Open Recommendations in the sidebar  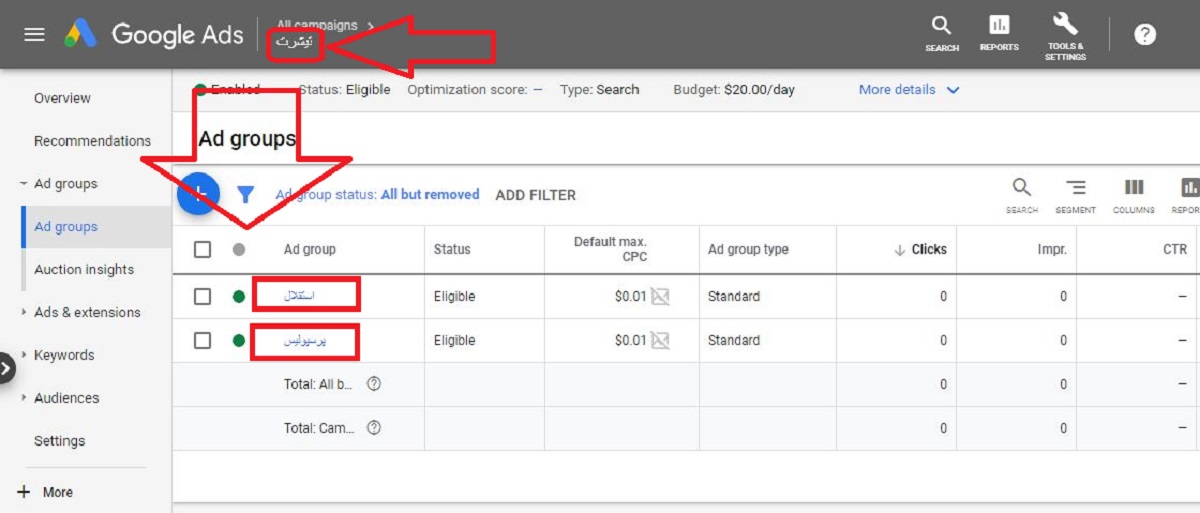click(92, 141)
